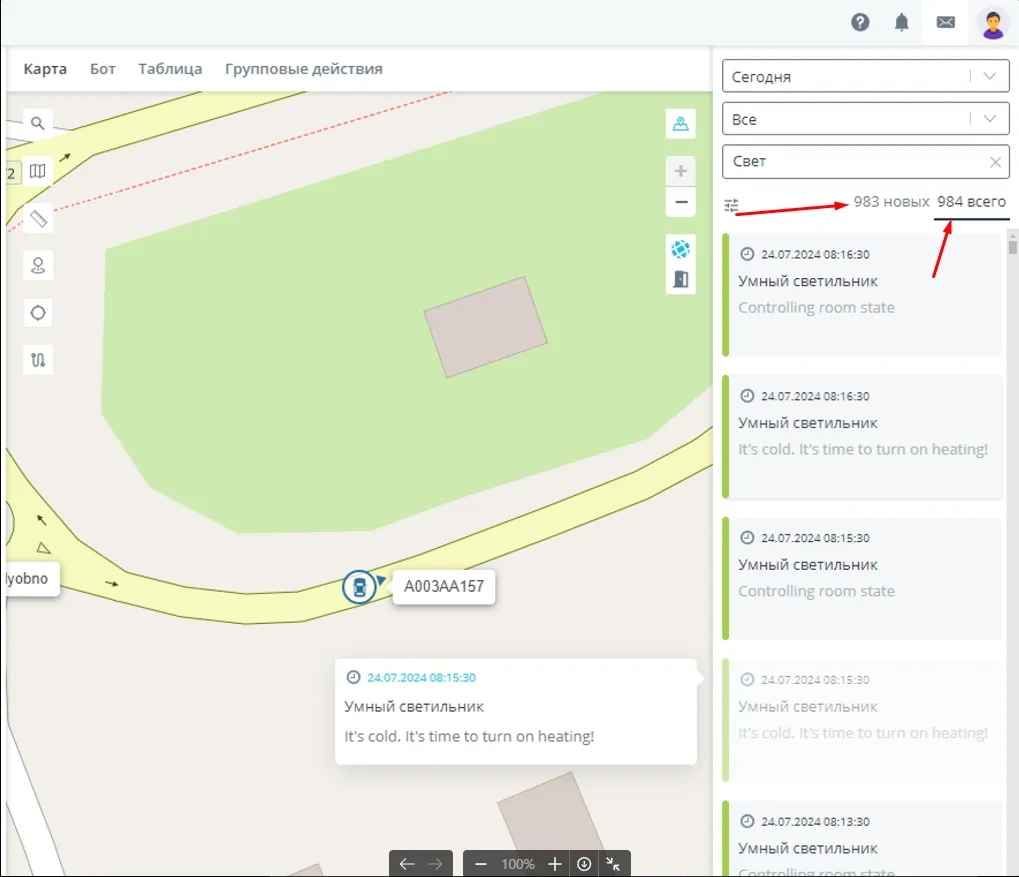Screen dimensions: 1019x877
Task: Open the map layers icon
Action: (38, 171)
